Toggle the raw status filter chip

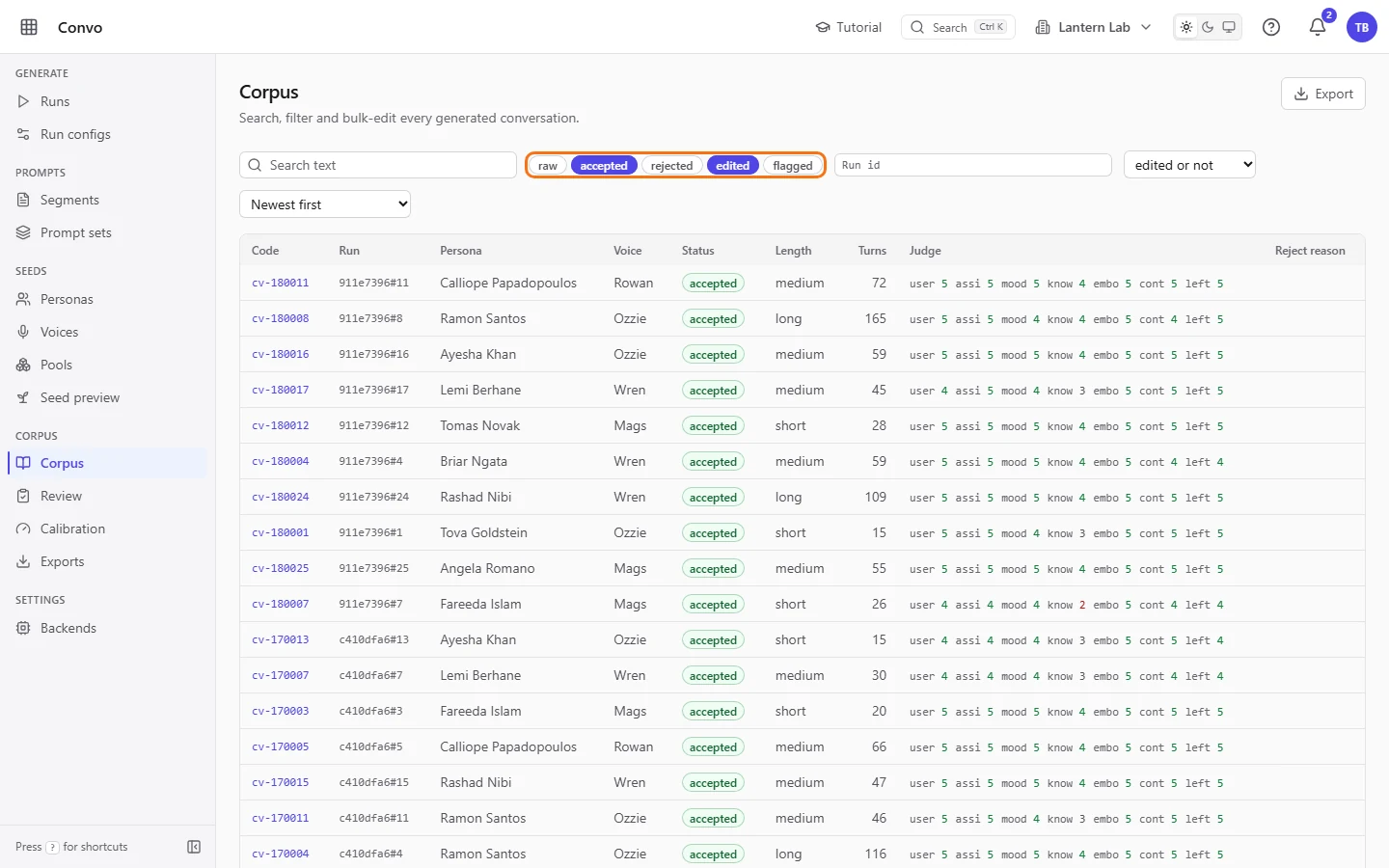click(x=548, y=166)
